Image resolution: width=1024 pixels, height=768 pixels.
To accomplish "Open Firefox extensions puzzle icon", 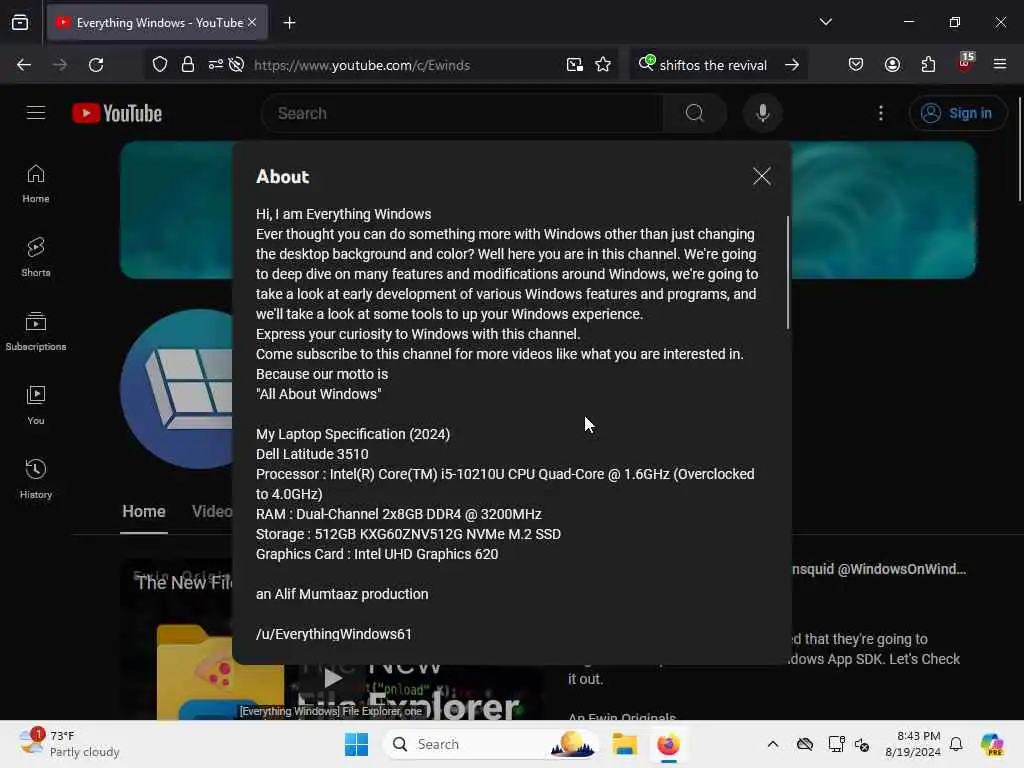I will point(928,65).
